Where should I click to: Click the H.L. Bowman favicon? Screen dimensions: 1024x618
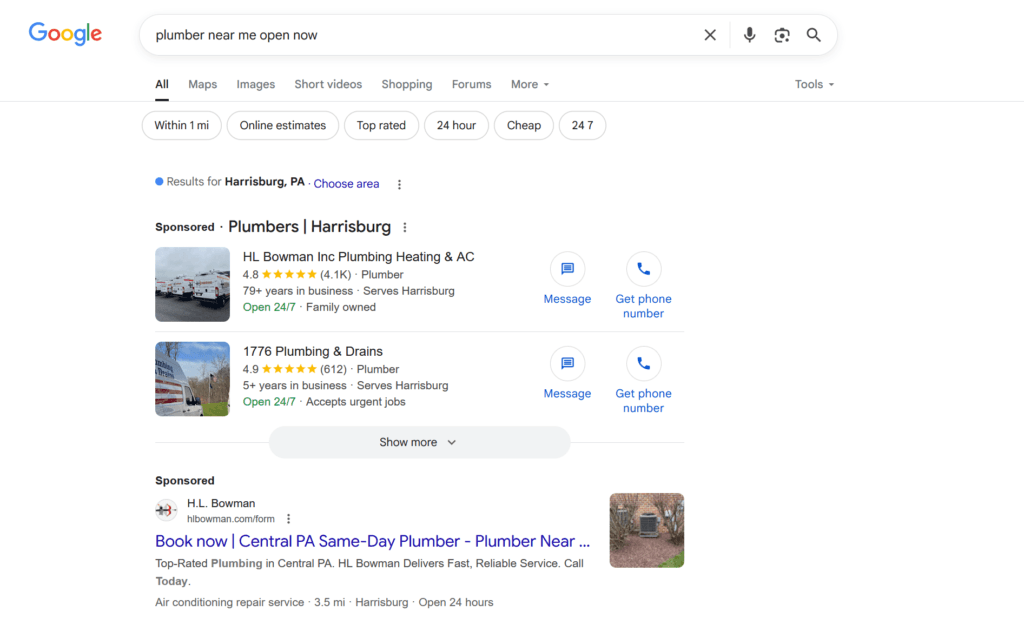[x=166, y=510]
